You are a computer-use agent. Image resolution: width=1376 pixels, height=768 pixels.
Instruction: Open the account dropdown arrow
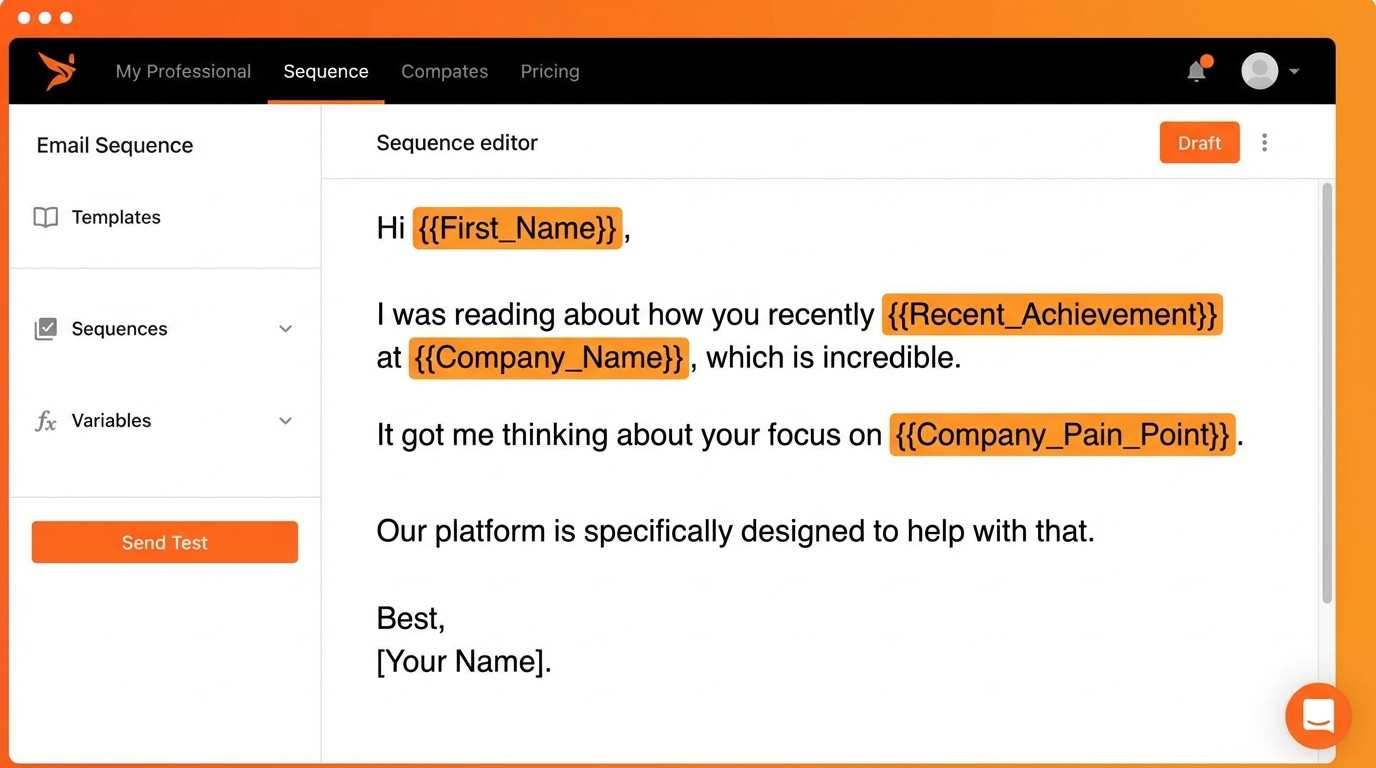[x=1294, y=72]
